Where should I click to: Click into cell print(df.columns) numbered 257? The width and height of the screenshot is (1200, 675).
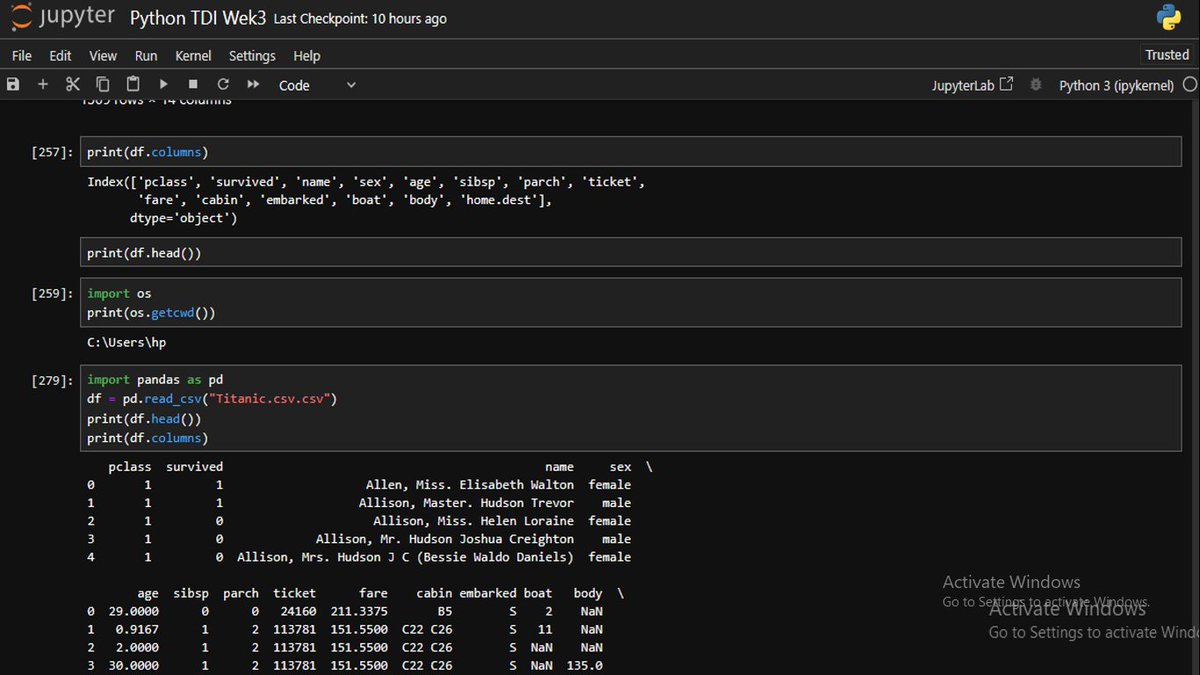tap(630, 152)
